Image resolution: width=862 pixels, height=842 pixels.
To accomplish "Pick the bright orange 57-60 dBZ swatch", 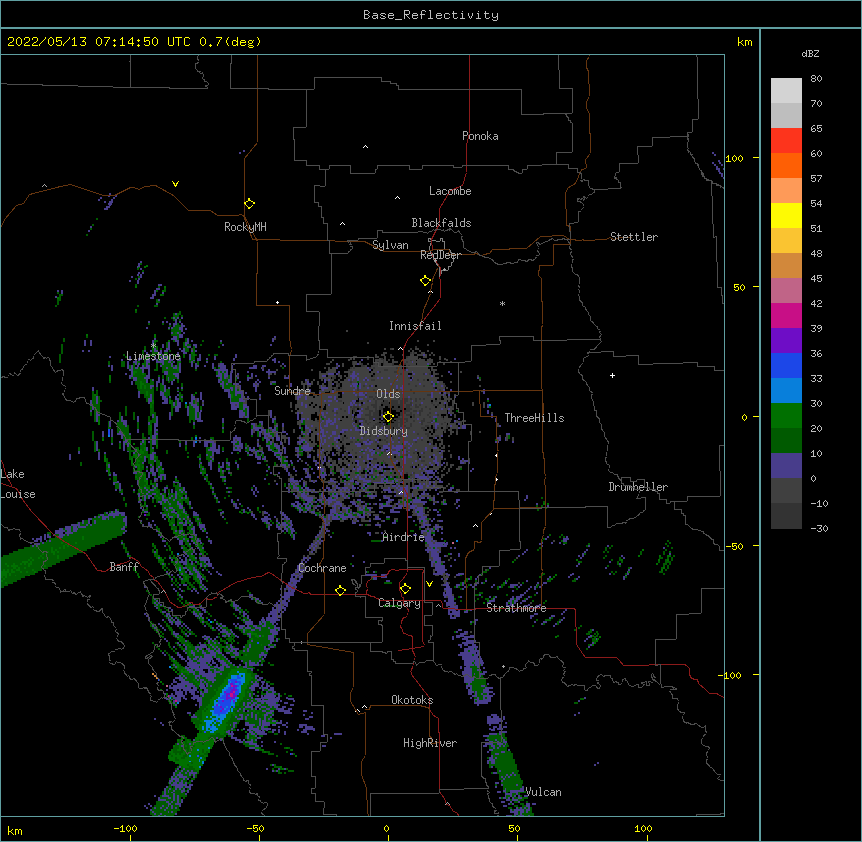I will [786, 165].
